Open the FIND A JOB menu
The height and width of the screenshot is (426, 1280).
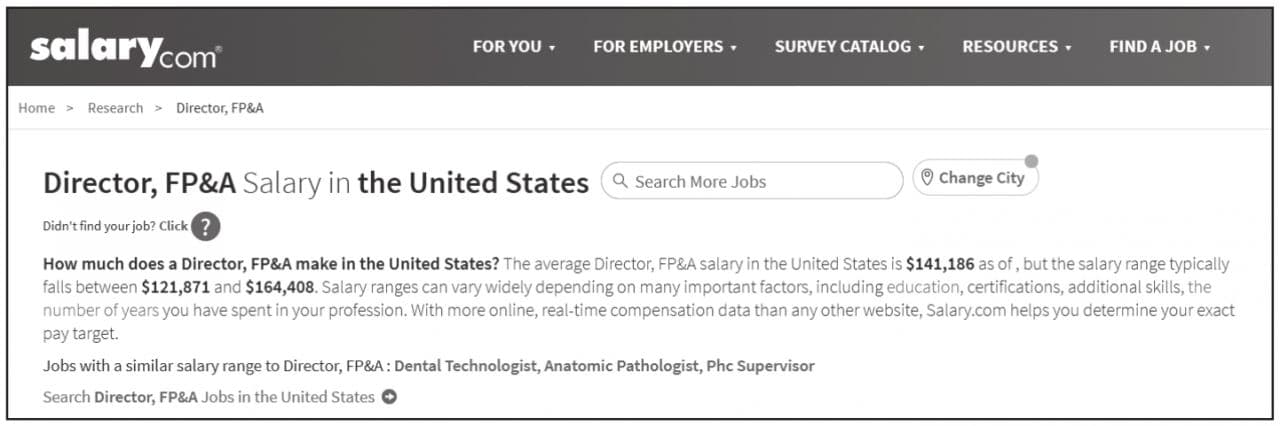(1160, 47)
